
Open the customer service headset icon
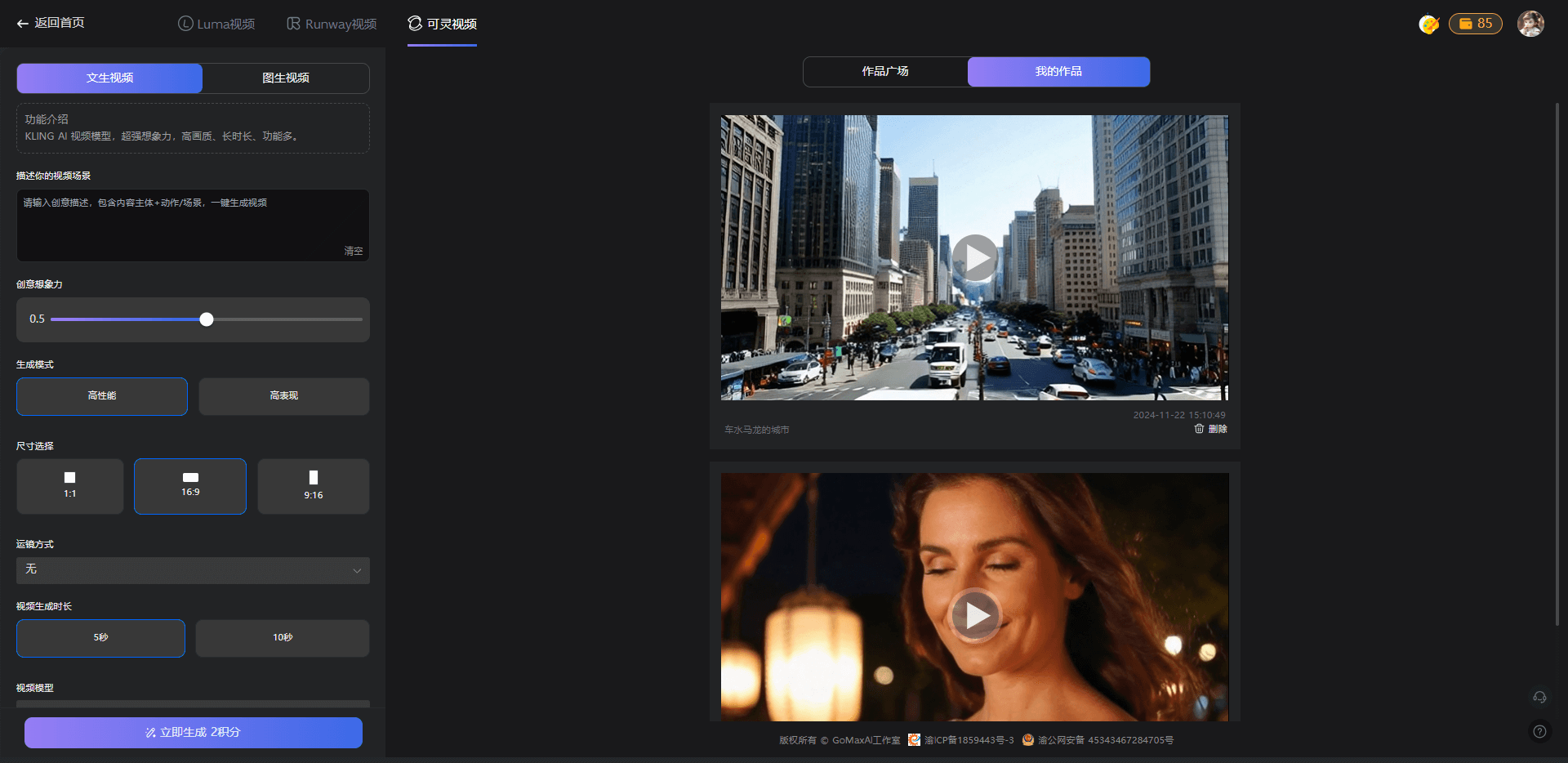coord(1539,697)
